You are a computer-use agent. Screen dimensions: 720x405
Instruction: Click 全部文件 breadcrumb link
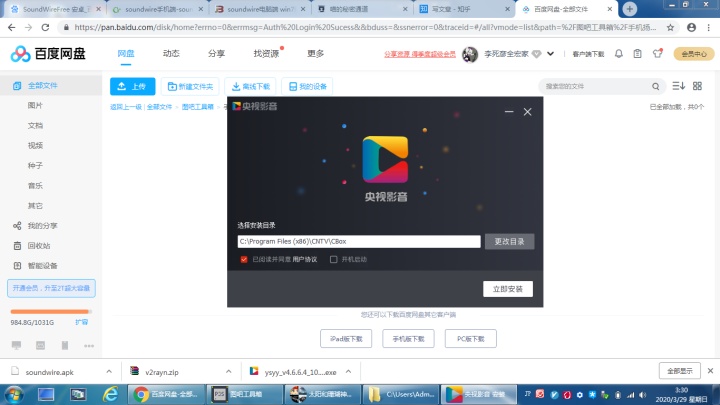pos(159,107)
